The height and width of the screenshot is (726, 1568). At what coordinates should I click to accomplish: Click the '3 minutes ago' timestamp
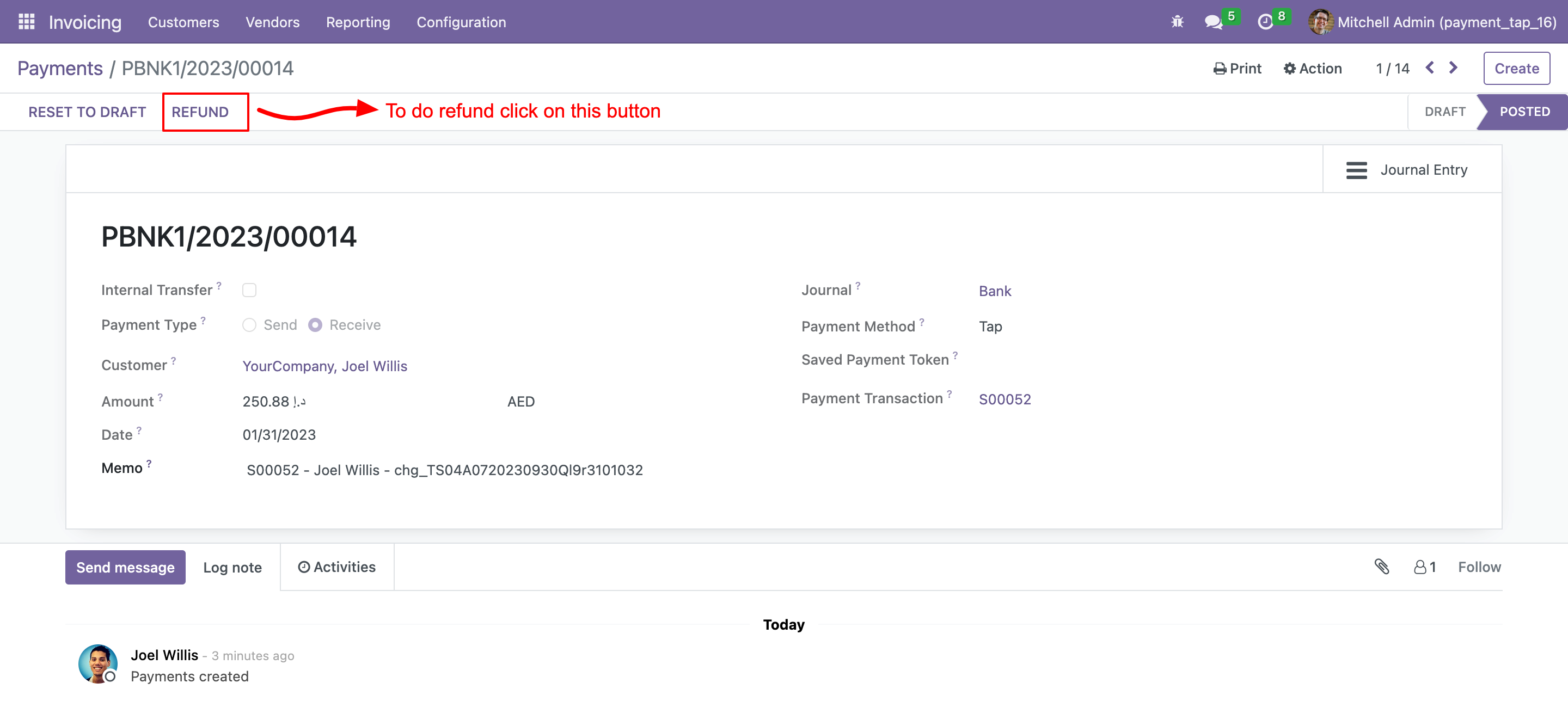(253, 655)
